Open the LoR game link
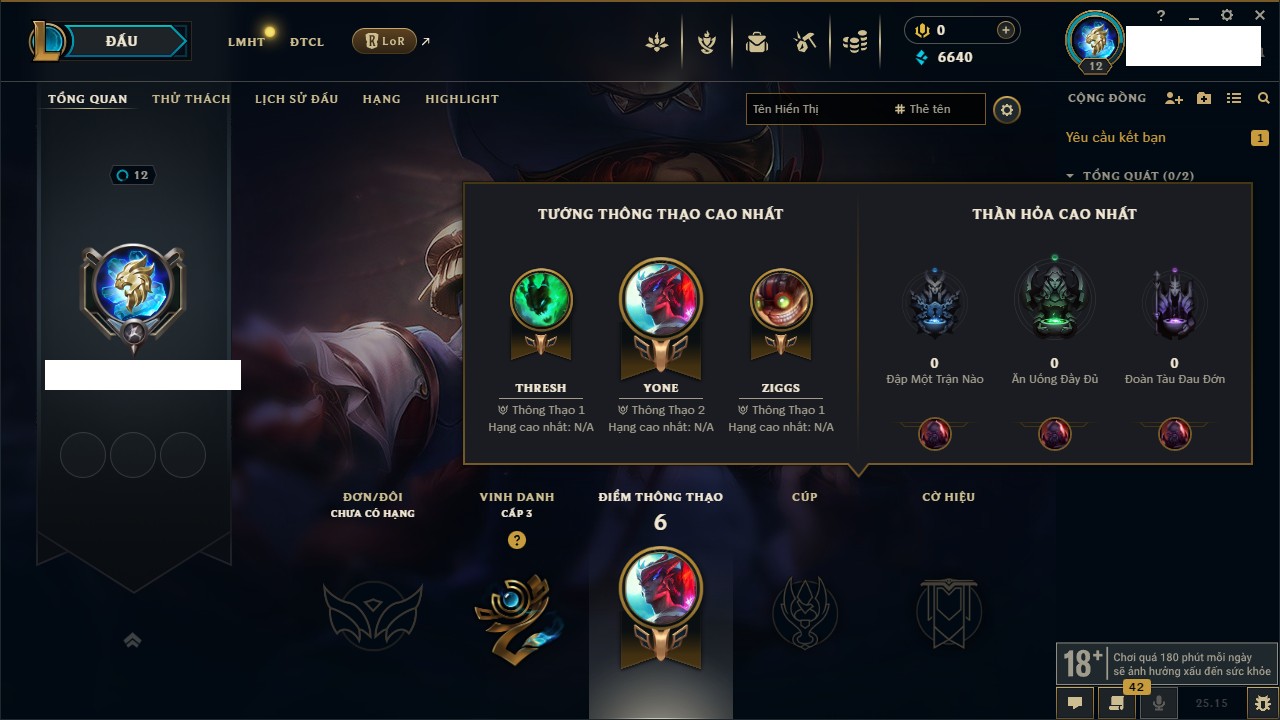1280x720 pixels. pos(384,41)
